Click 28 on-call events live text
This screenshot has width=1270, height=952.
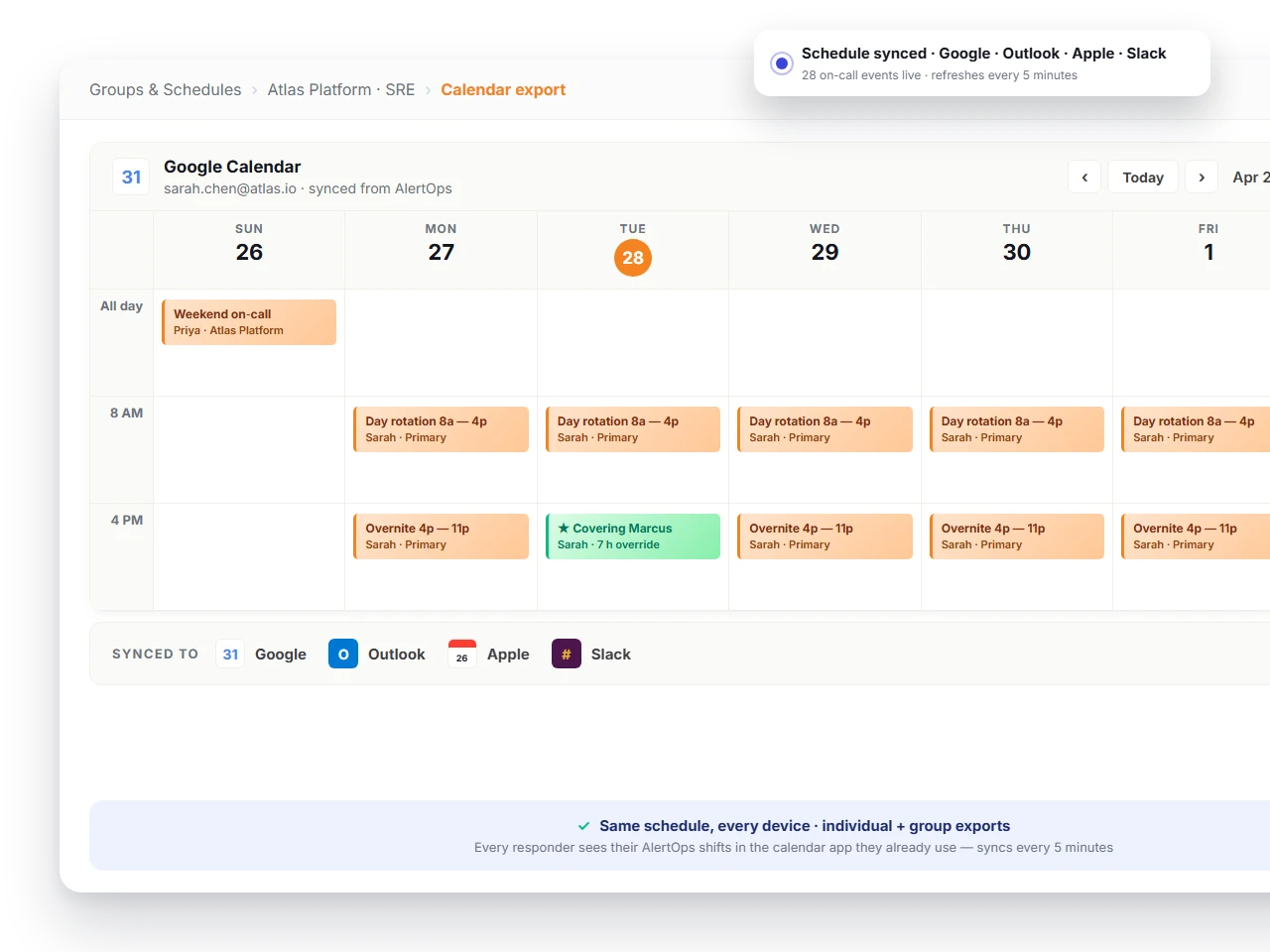point(940,75)
